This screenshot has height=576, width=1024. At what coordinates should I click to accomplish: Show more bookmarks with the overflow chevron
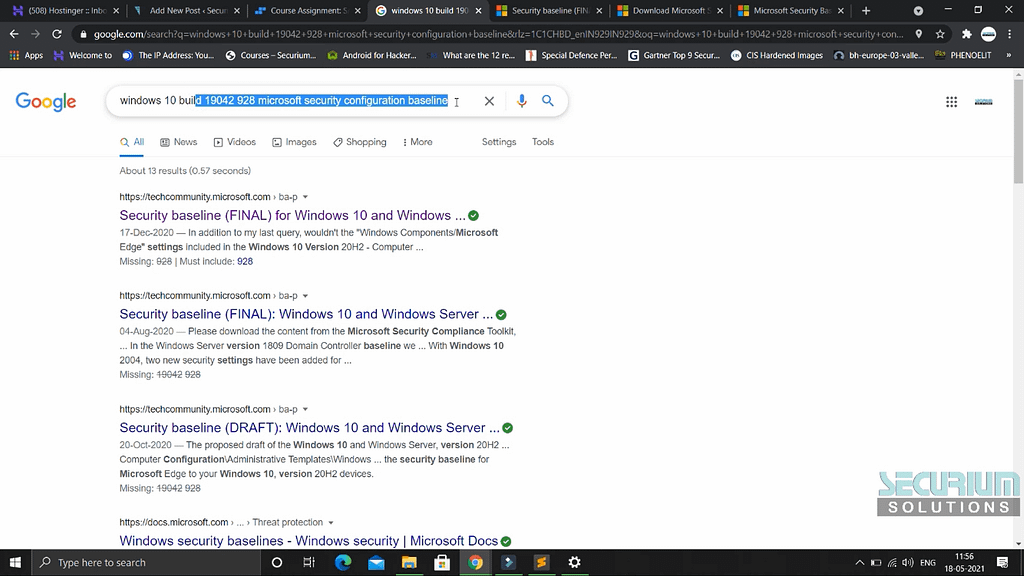coord(1008,56)
